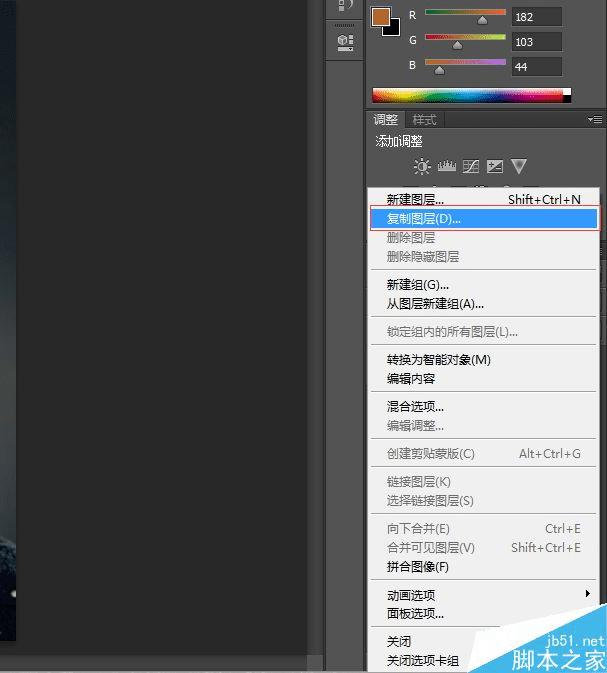607x673 pixels.
Task: Click the Exposure adjustment icon
Action: point(495,166)
